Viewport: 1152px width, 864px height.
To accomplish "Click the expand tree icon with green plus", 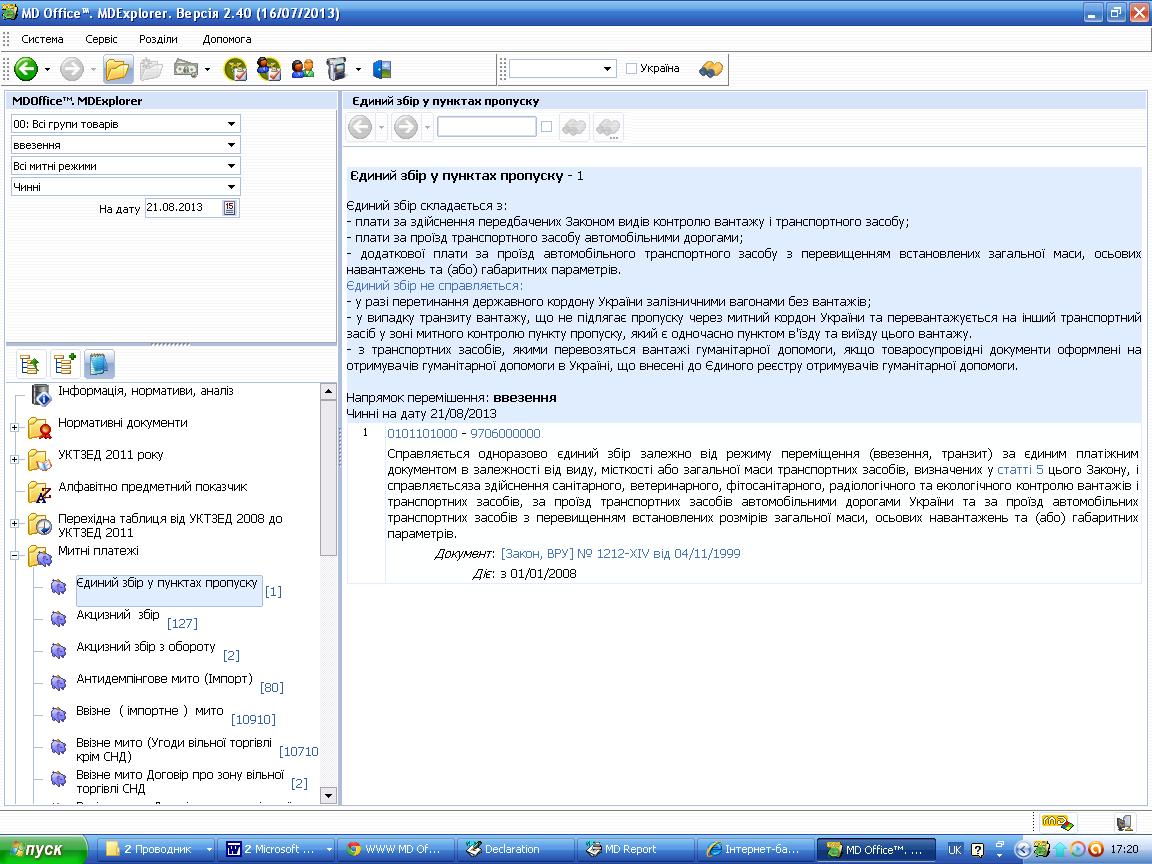I will 65,364.
